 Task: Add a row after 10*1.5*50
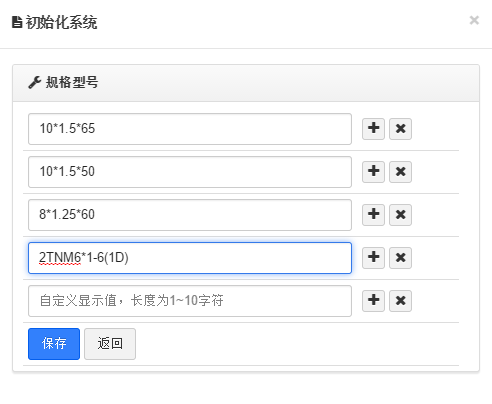click(x=373, y=172)
